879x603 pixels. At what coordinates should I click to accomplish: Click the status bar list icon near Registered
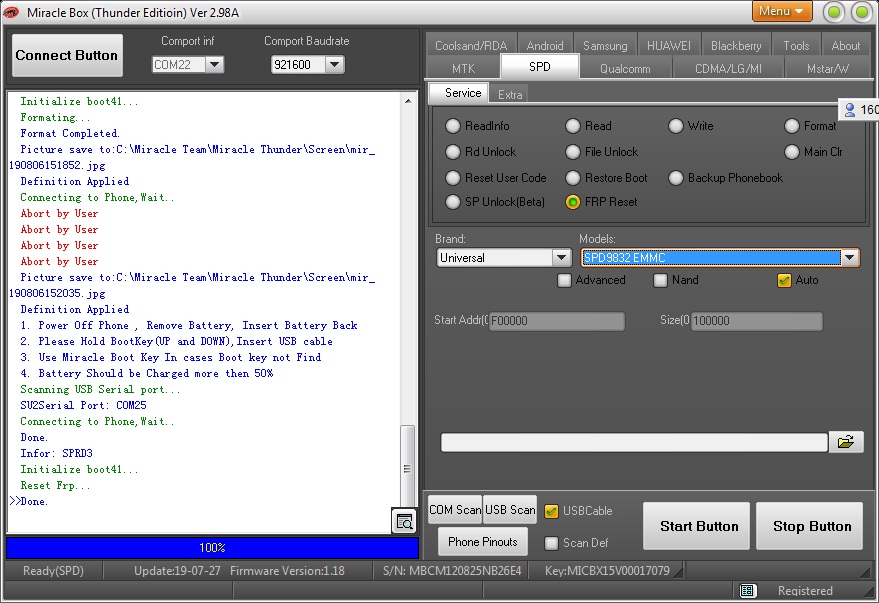click(x=747, y=590)
